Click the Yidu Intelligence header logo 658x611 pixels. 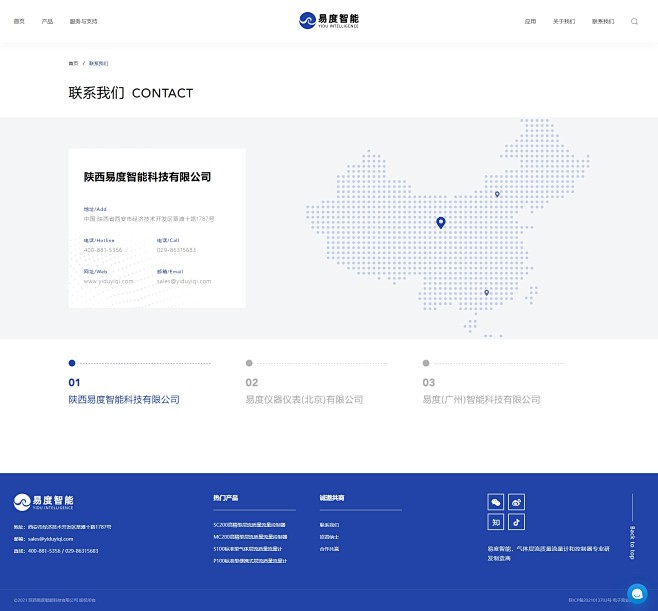click(x=329, y=21)
